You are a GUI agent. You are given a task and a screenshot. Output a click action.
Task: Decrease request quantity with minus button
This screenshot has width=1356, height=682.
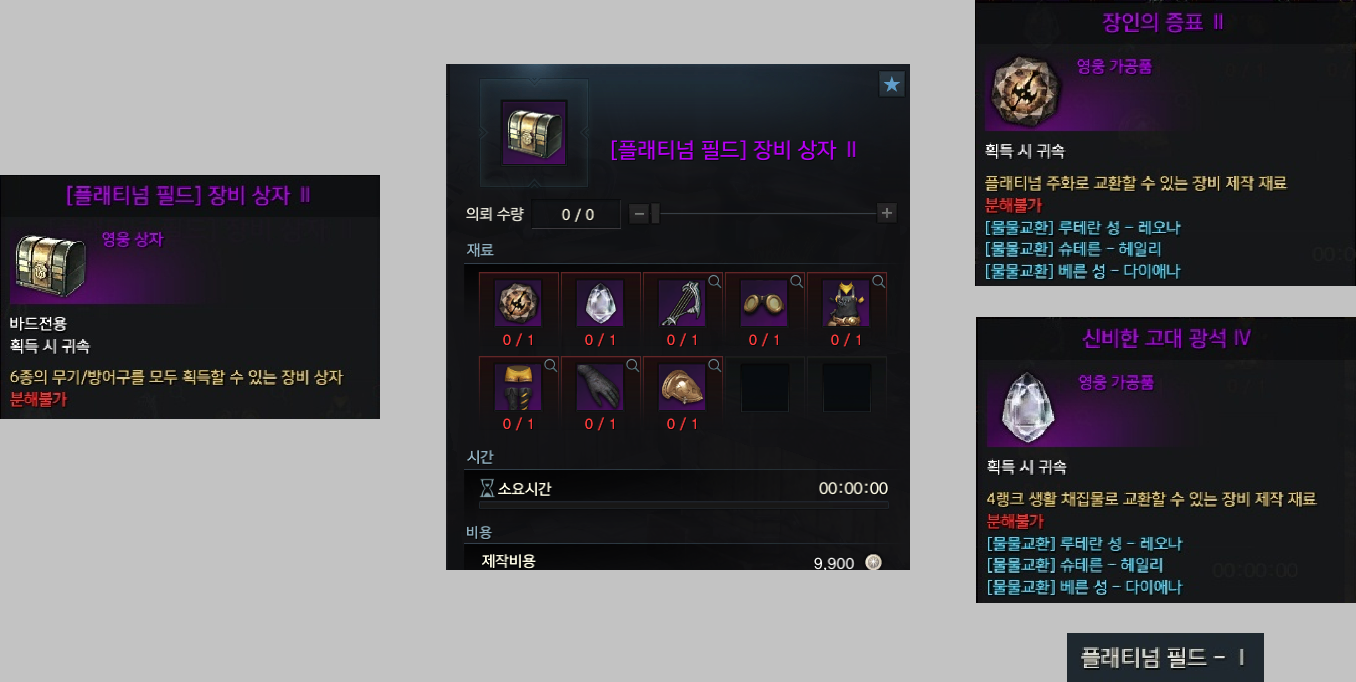(639, 213)
